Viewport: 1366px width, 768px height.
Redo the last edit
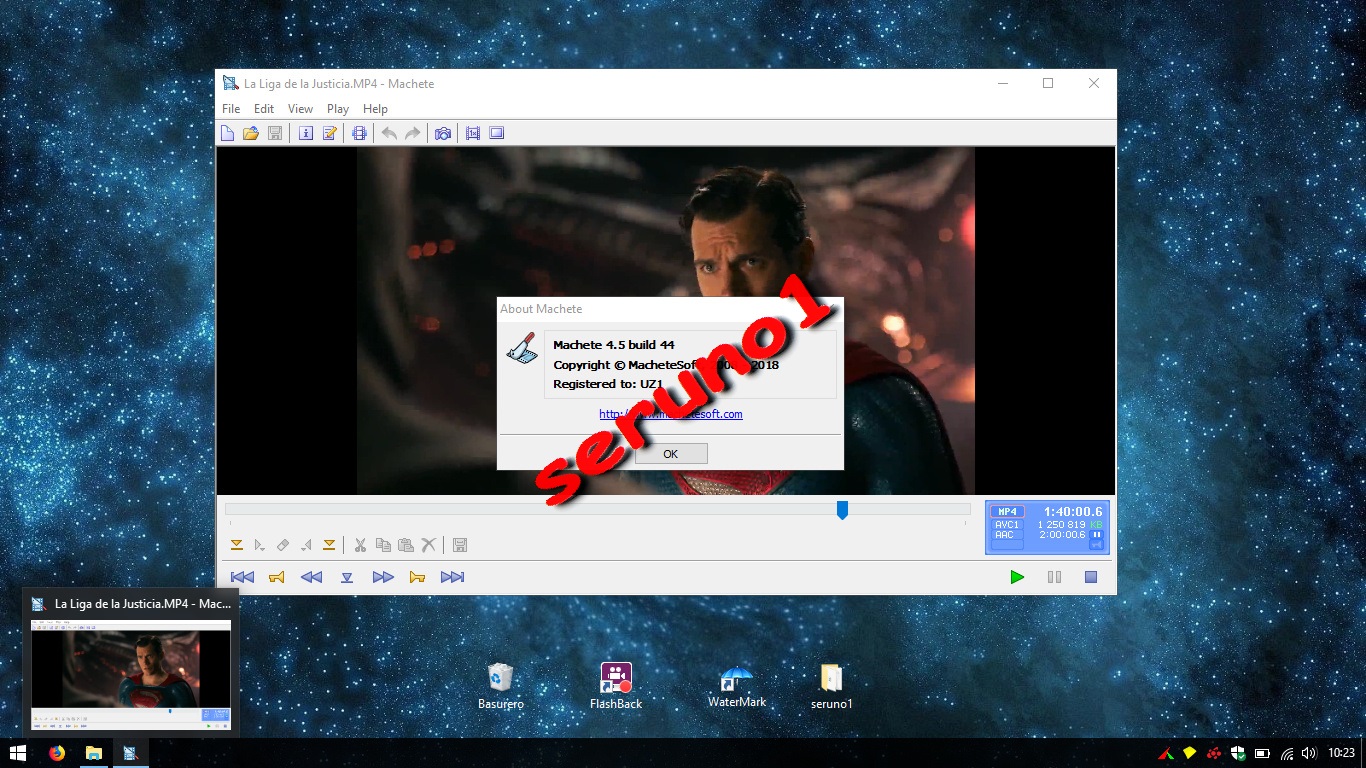coord(412,132)
